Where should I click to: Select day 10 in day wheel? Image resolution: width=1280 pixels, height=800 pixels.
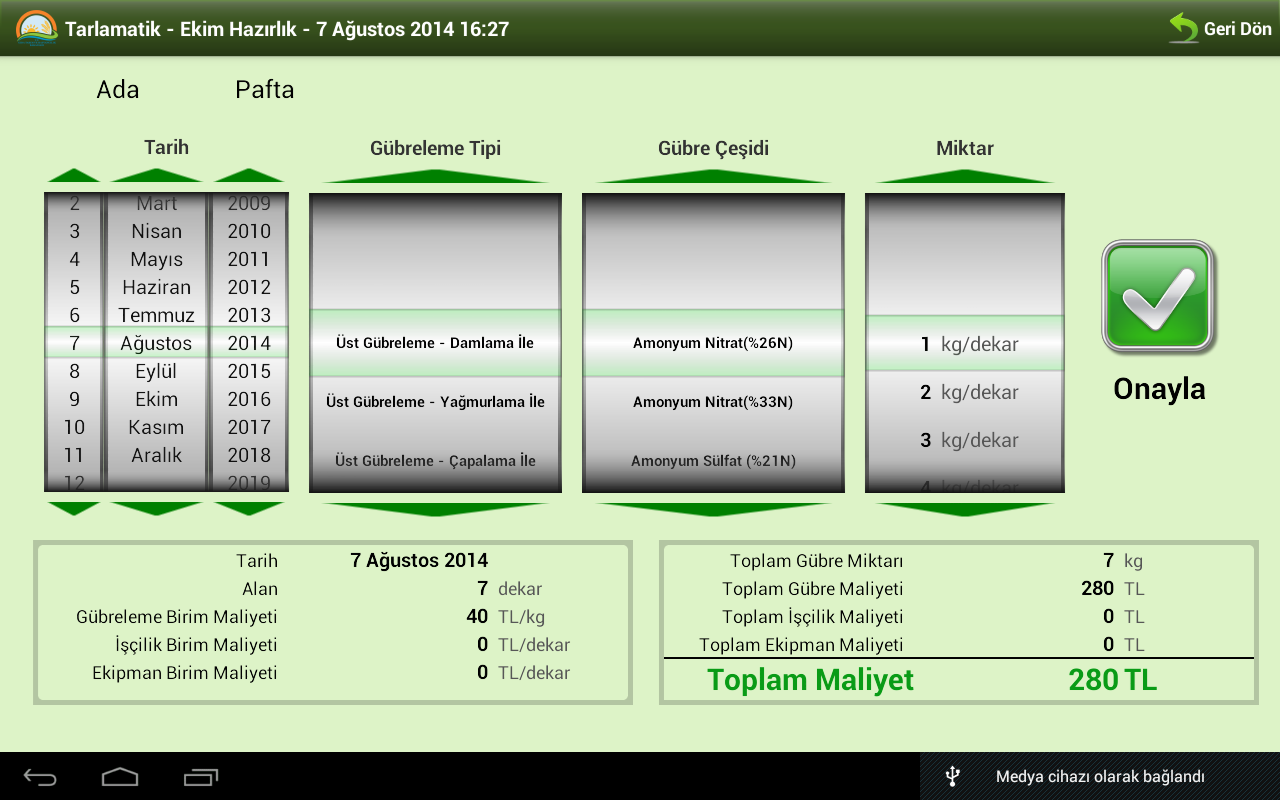[x=74, y=427]
